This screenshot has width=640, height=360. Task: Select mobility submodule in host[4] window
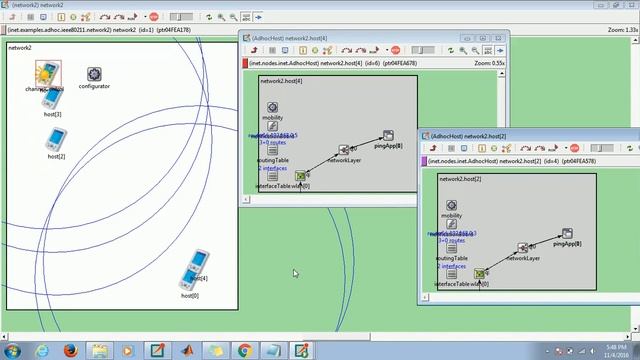click(272, 107)
